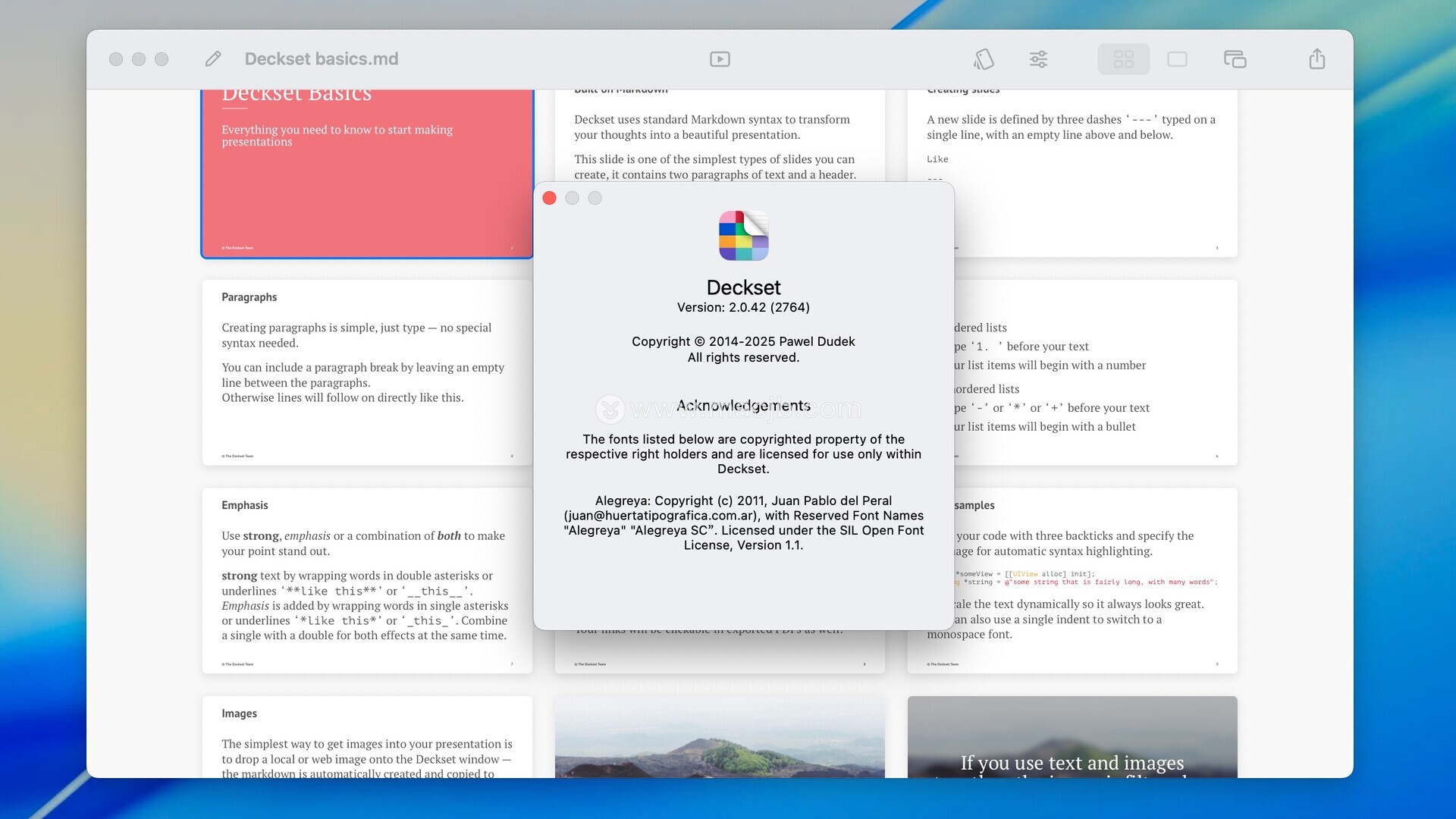
Task: Select the lists slide behind the dialog
Action: coord(1096,372)
